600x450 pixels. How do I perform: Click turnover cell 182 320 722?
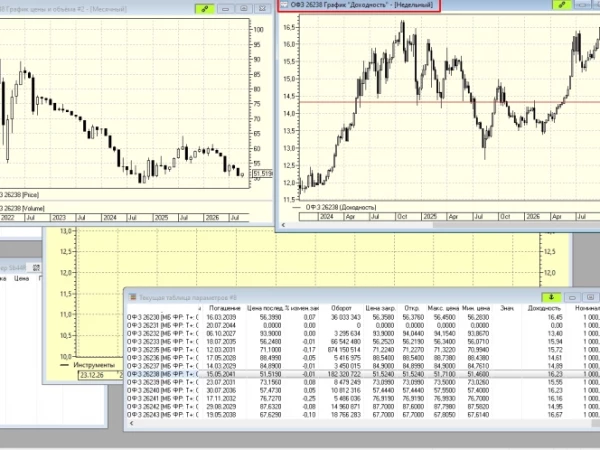[344, 374]
